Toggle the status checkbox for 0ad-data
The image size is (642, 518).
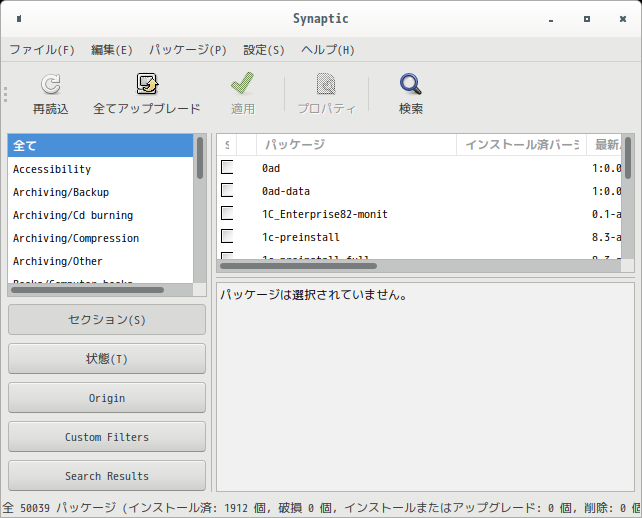click(x=227, y=190)
